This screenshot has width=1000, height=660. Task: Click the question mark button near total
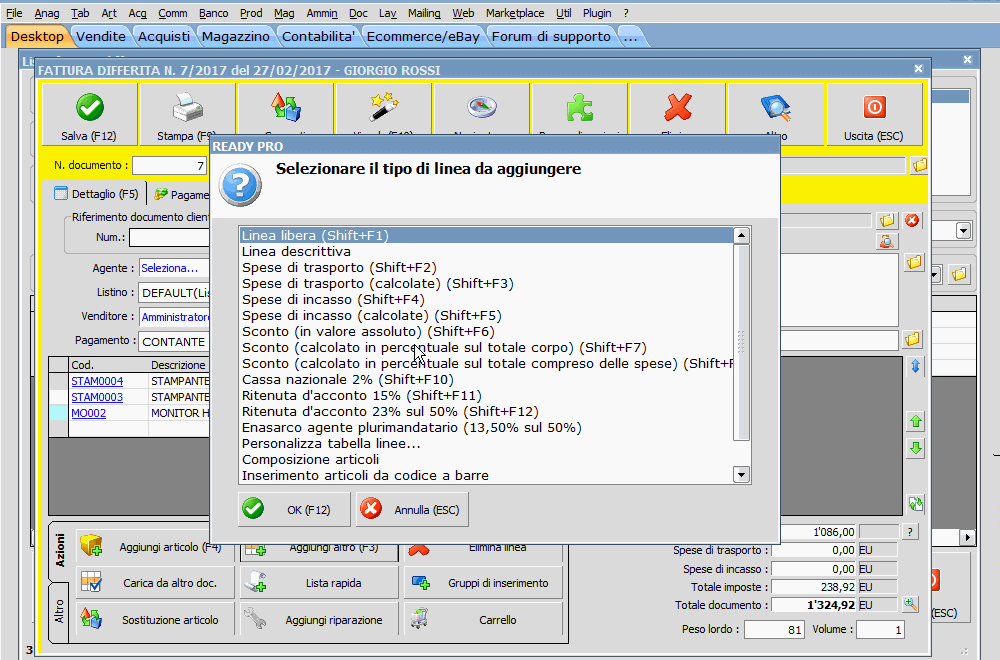(x=910, y=532)
